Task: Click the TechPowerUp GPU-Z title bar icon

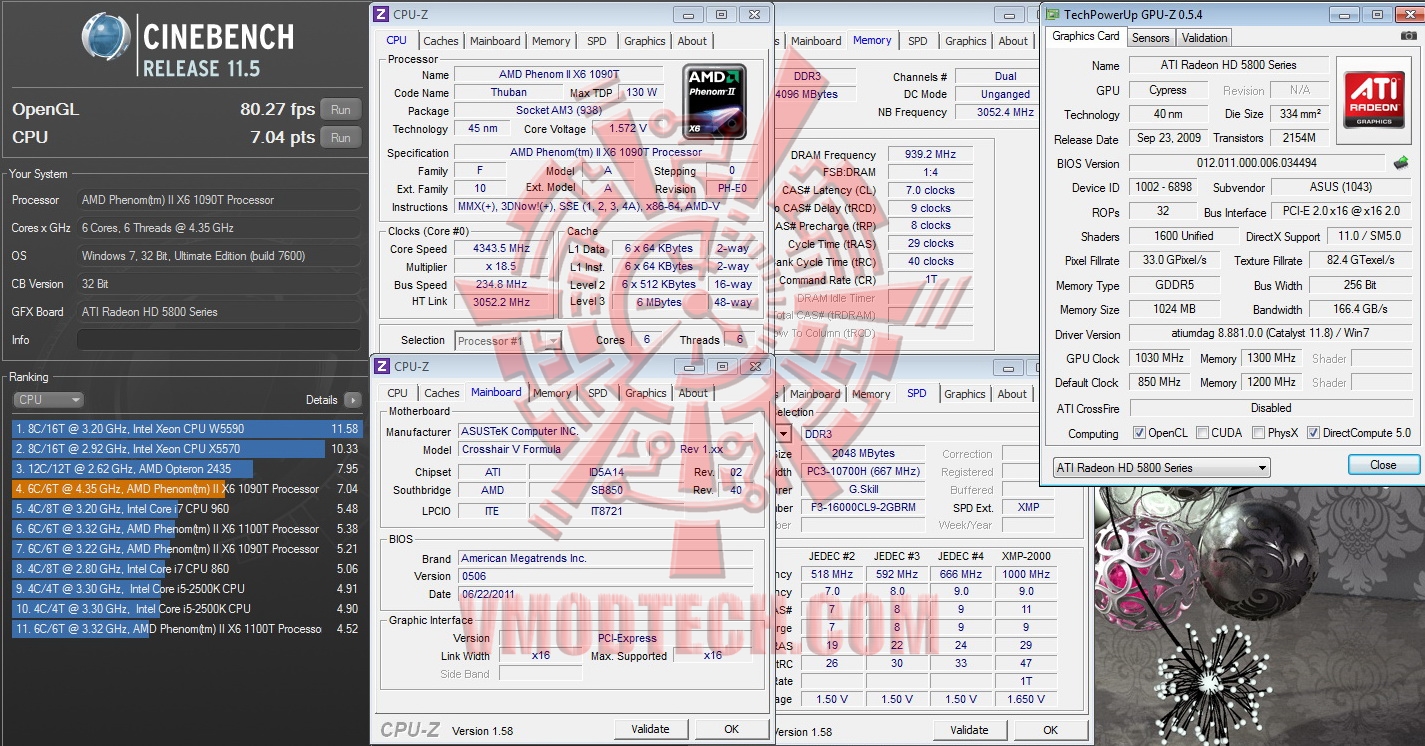Action: (1051, 14)
